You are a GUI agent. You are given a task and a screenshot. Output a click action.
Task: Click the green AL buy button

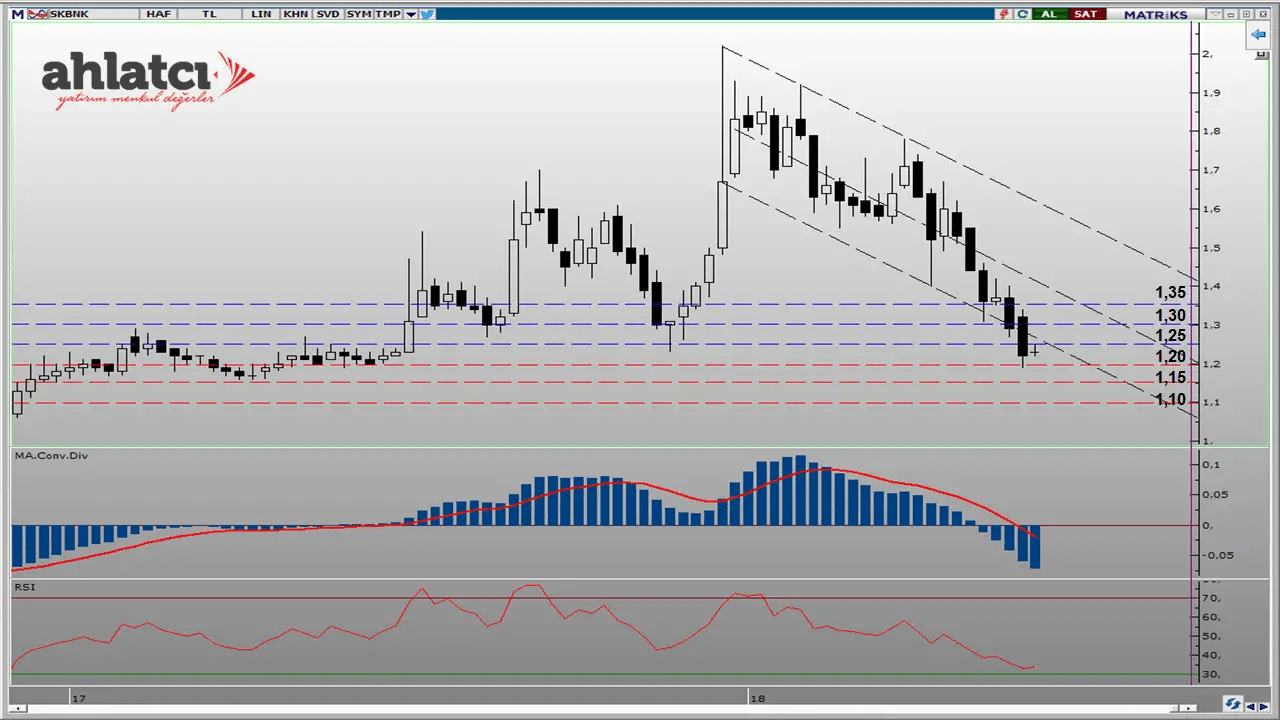click(x=1049, y=14)
